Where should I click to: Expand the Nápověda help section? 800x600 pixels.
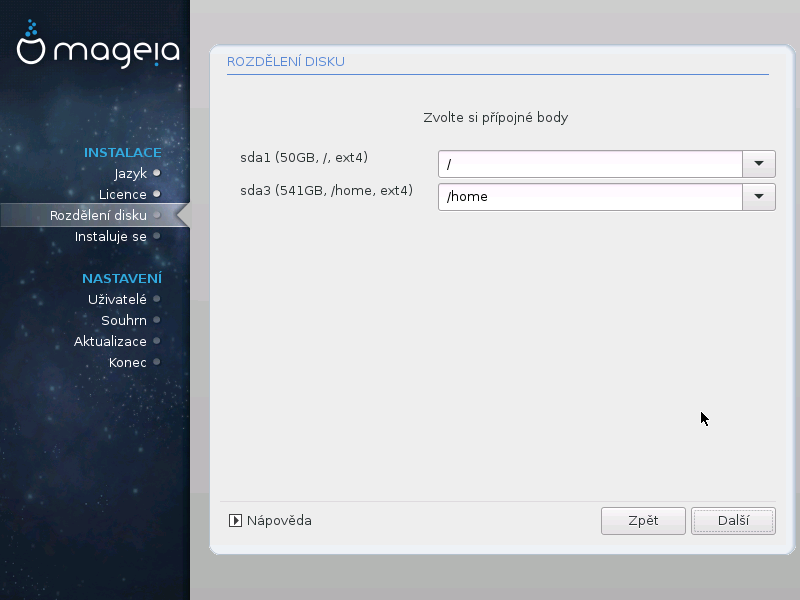tap(270, 520)
